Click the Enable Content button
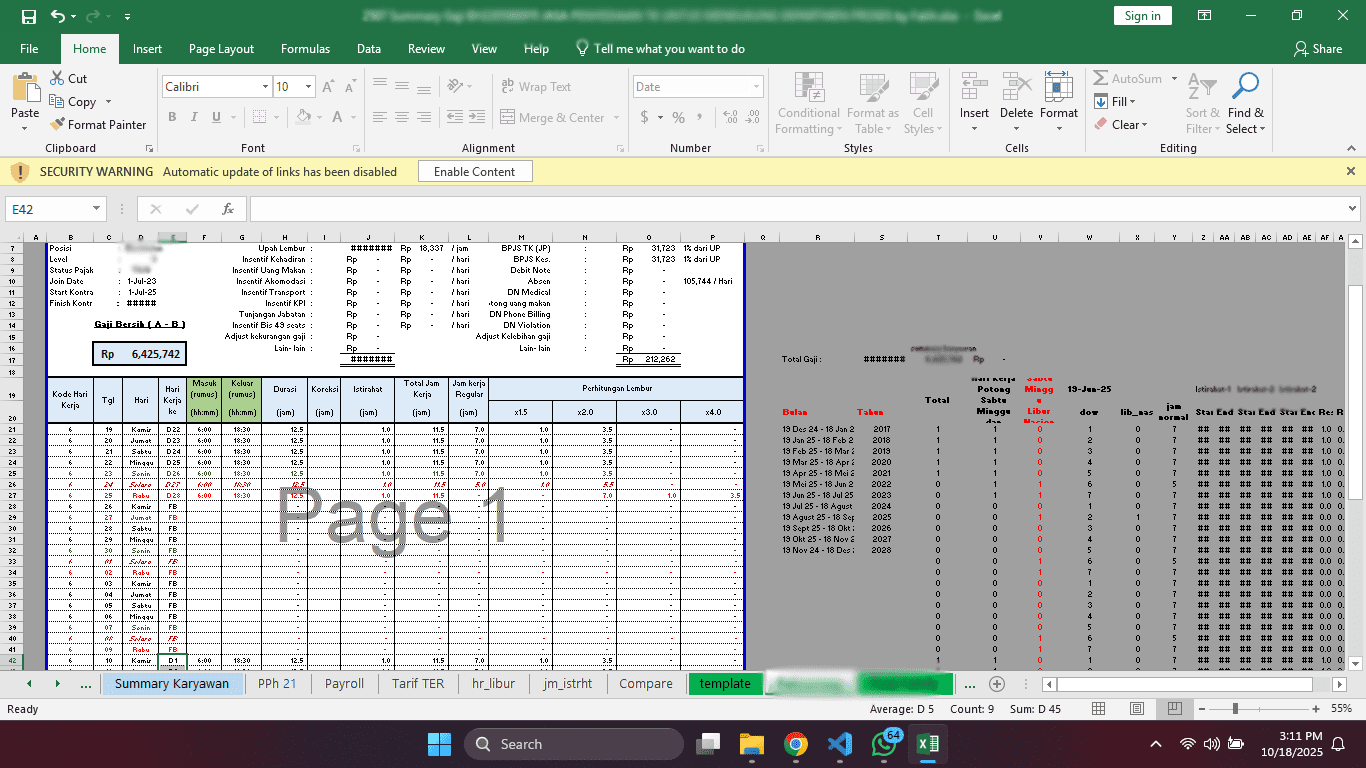This screenshot has width=1366, height=768. pyautogui.click(x=475, y=172)
